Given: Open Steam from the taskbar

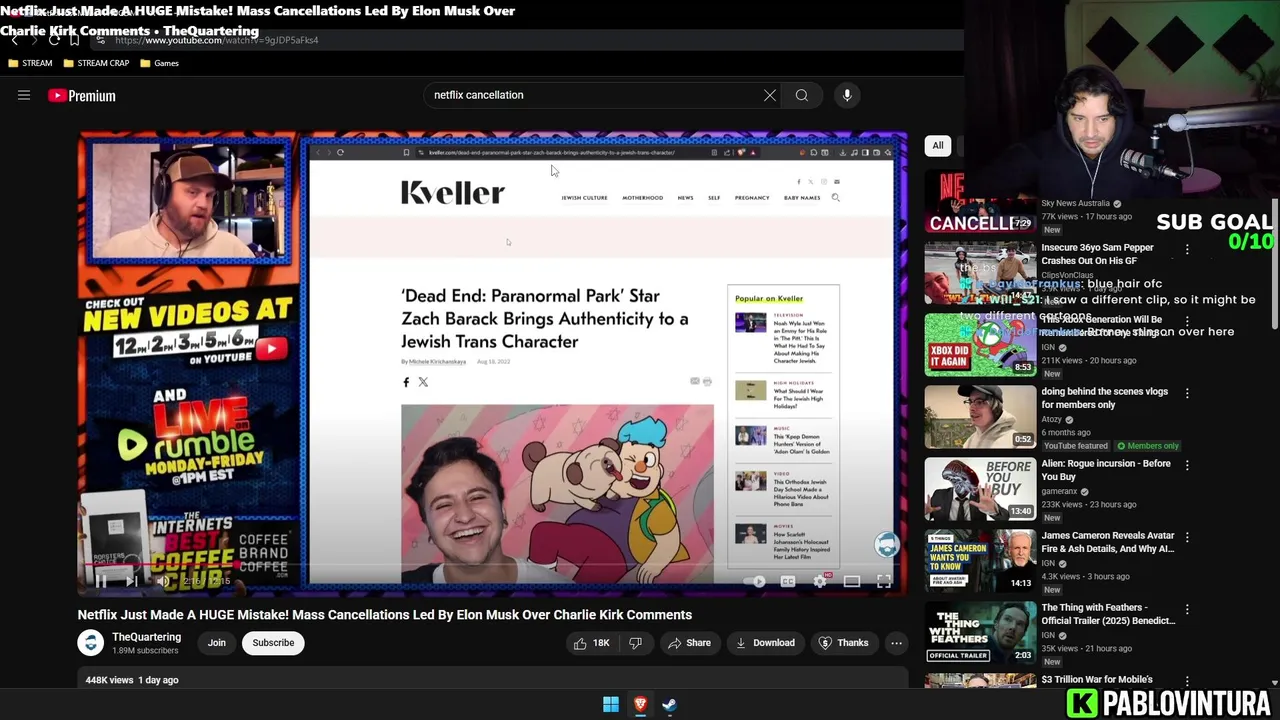Looking at the screenshot, I should pos(669,705).
